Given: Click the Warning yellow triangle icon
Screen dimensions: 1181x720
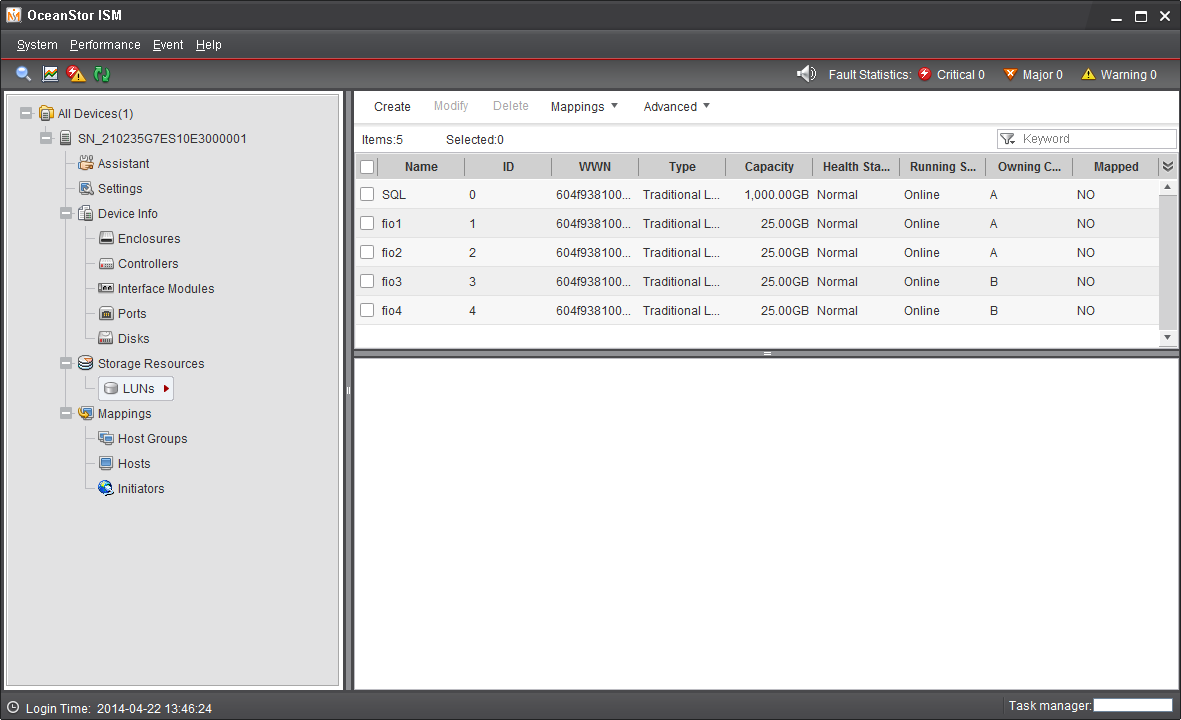Looking at the screenshot, I should 1088,74.
